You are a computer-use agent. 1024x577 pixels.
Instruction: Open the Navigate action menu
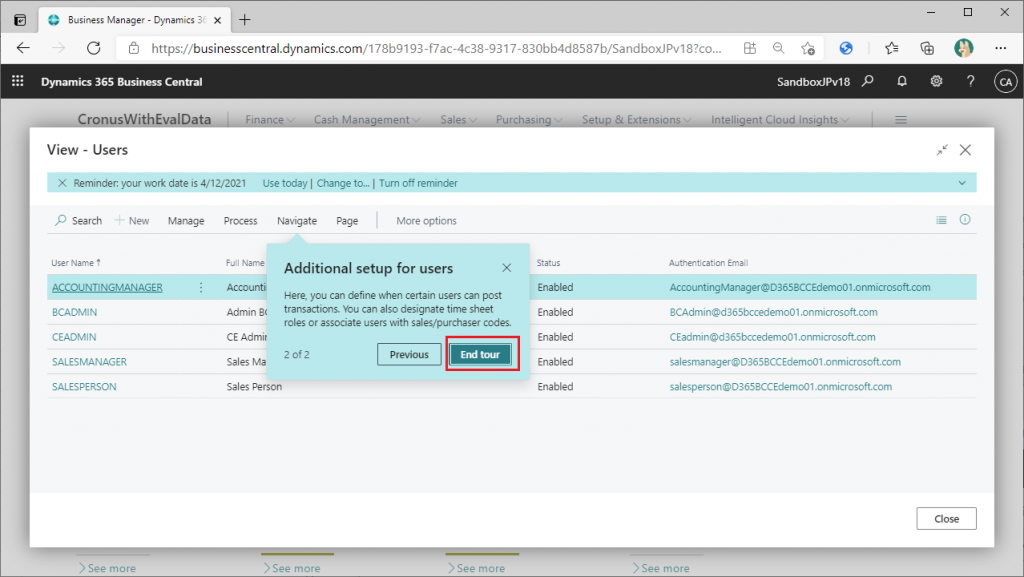(296, 221)
